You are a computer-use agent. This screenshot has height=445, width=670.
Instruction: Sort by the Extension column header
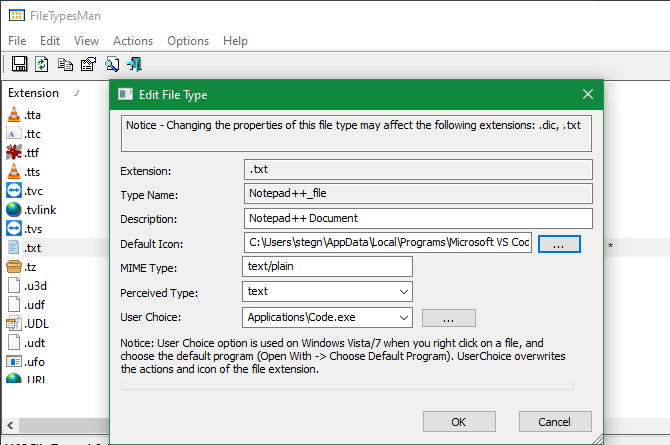point(34,93)
